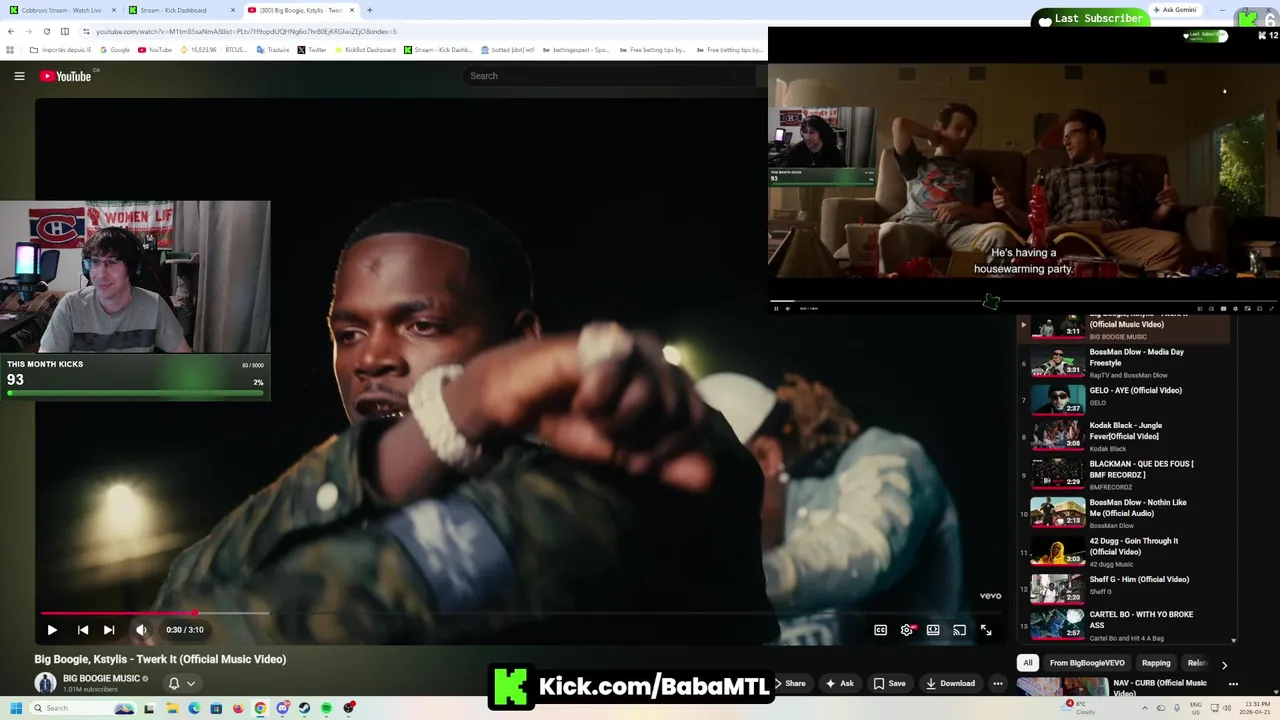This screenshot has width=1280, height=720.
Task: Open the KickBot Dashboard bookmark
Action: coord(365,50)
